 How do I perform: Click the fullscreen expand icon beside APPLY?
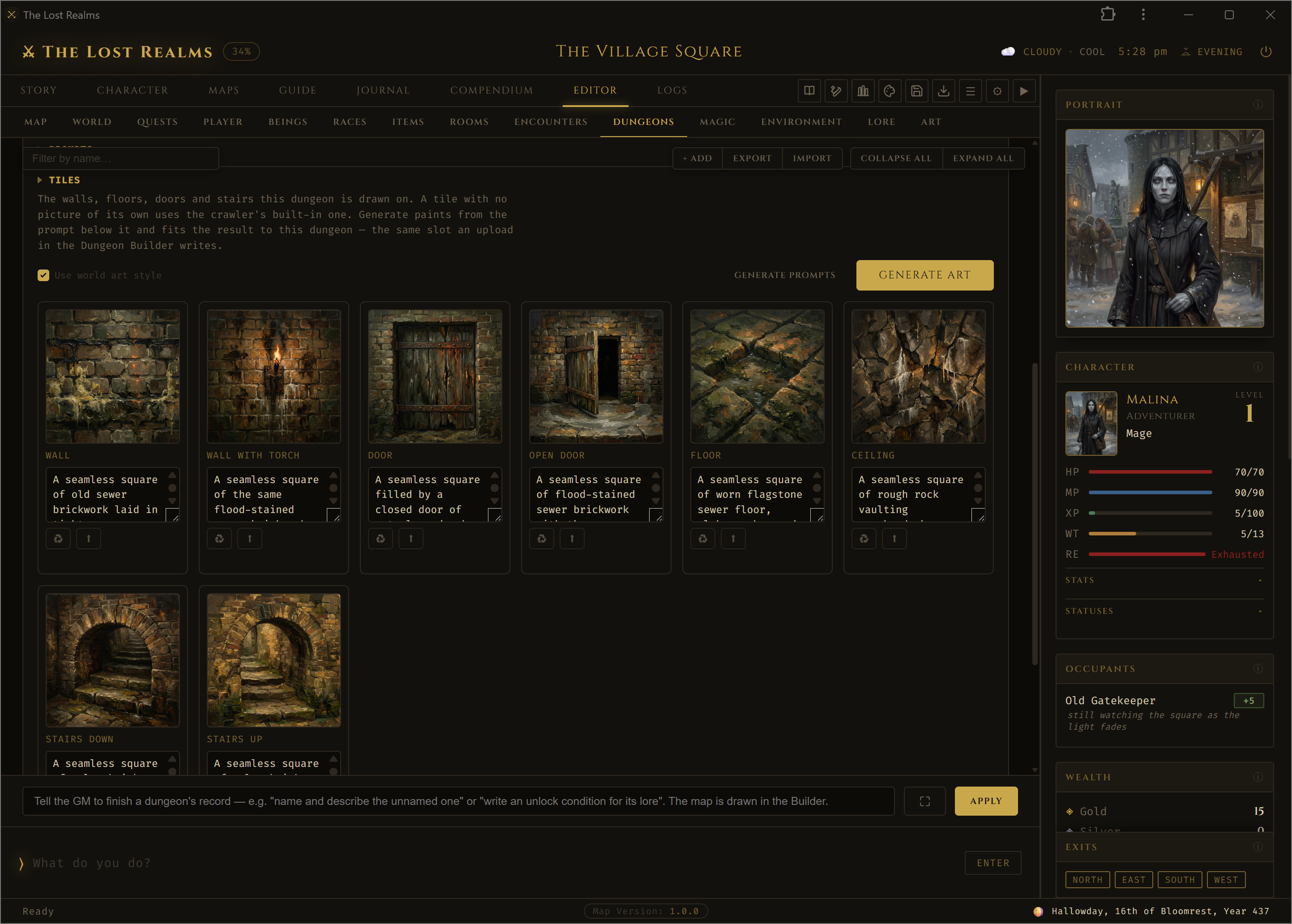[925, 801]
